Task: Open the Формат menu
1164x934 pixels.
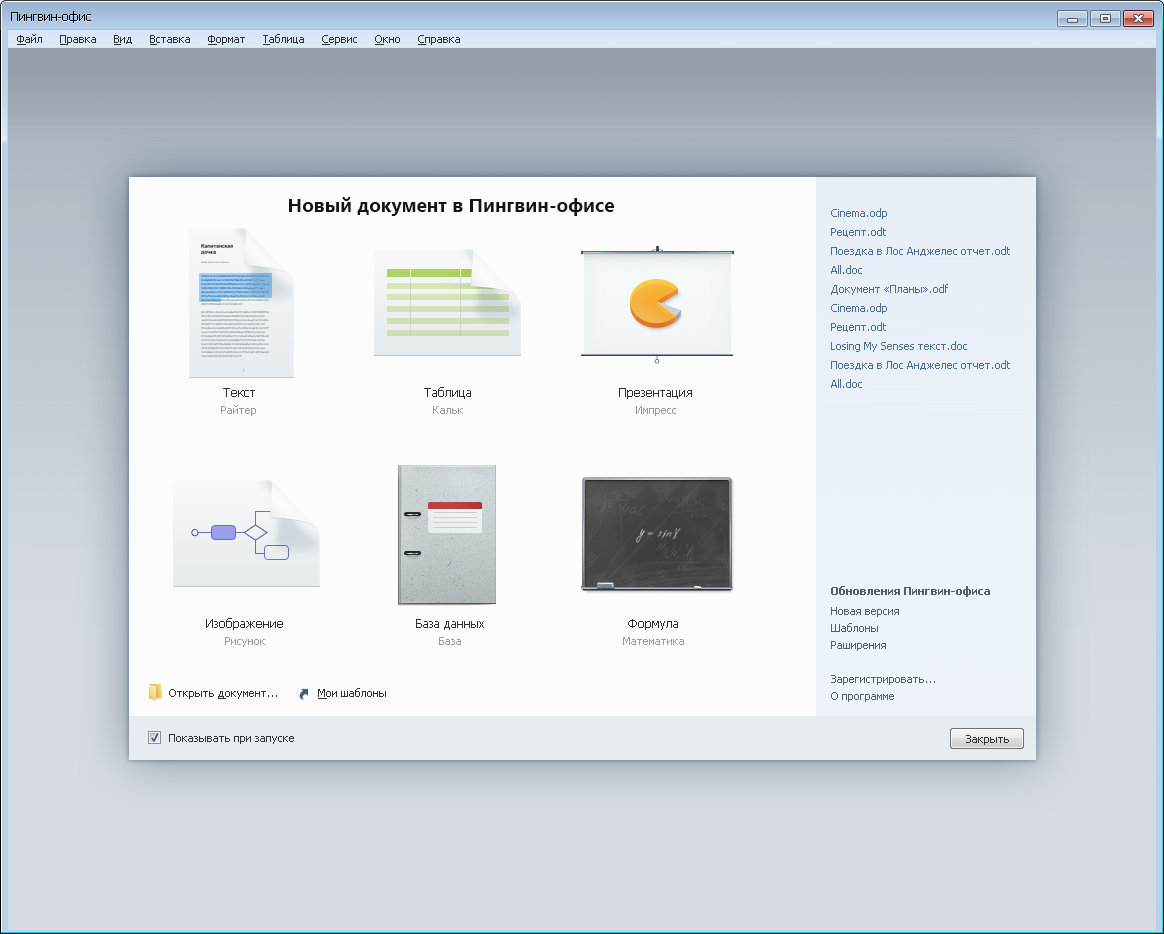Action: [226, 40]
